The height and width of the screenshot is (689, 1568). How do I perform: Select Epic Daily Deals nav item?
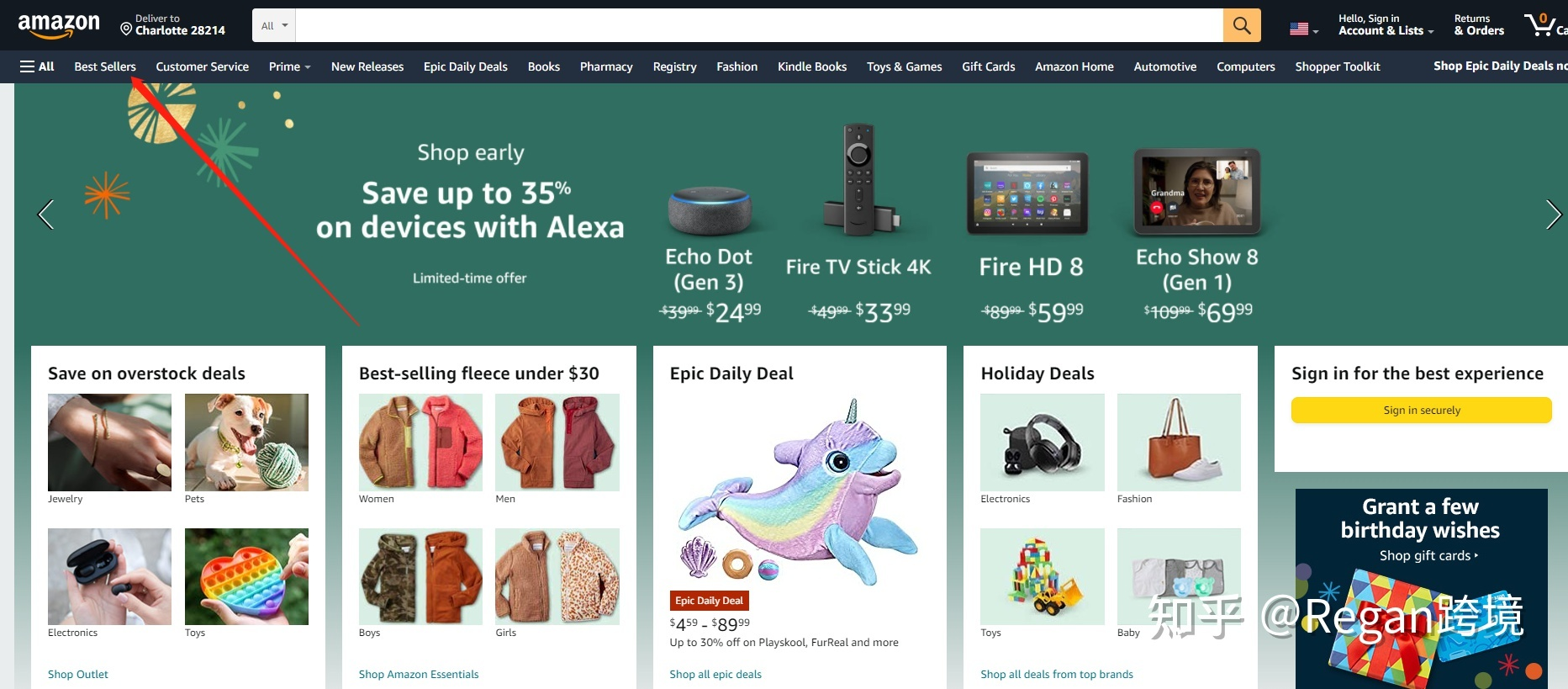[466, 66]
